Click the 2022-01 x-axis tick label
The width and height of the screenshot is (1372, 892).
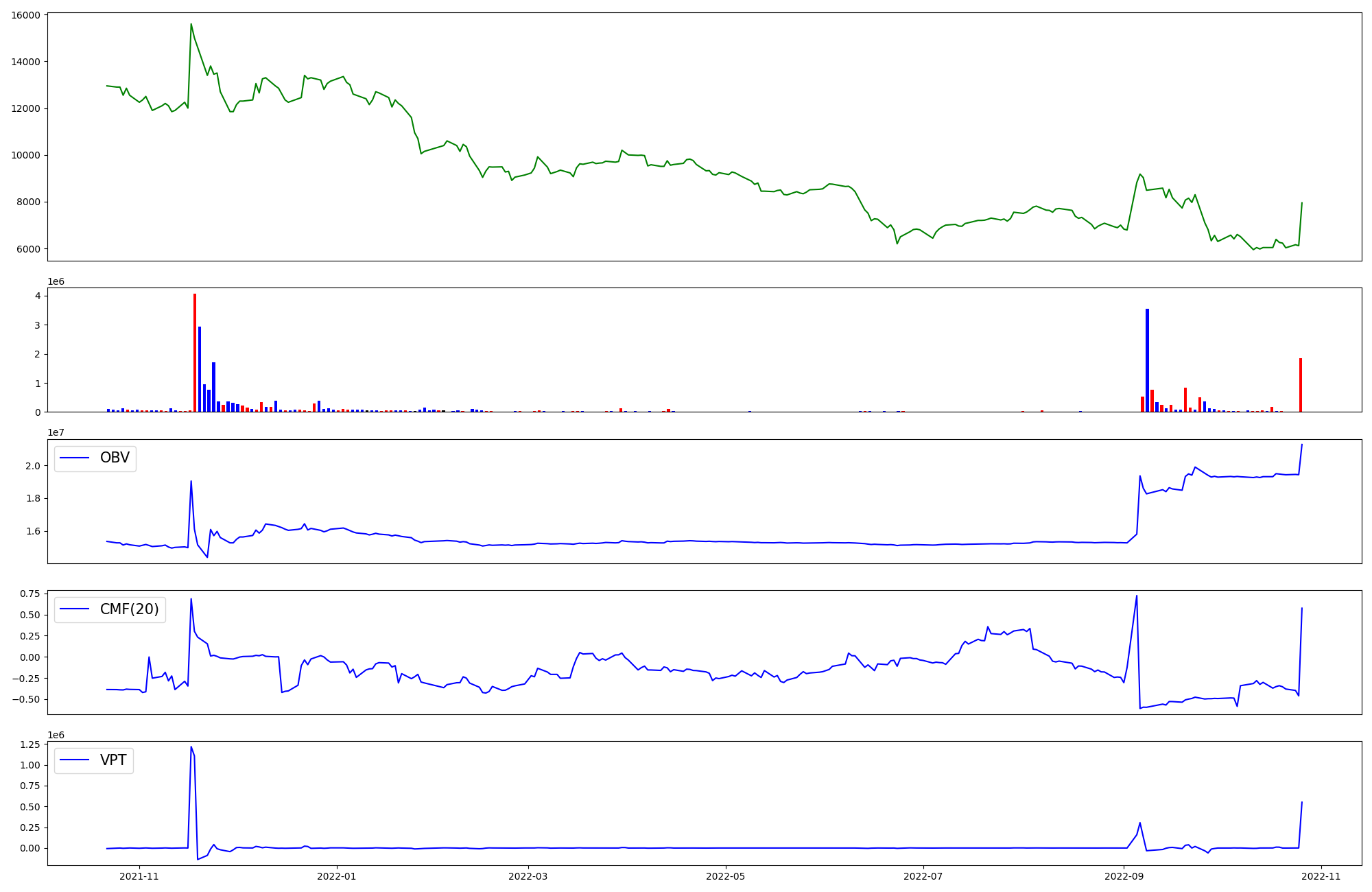pos(337,876)
